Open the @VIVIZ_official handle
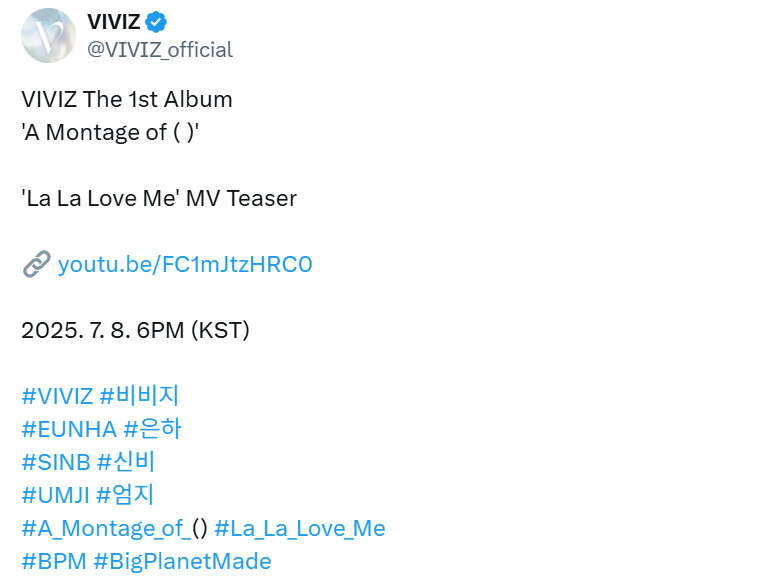Viewport: 769px width, 583px height. (x=160, y=49)
